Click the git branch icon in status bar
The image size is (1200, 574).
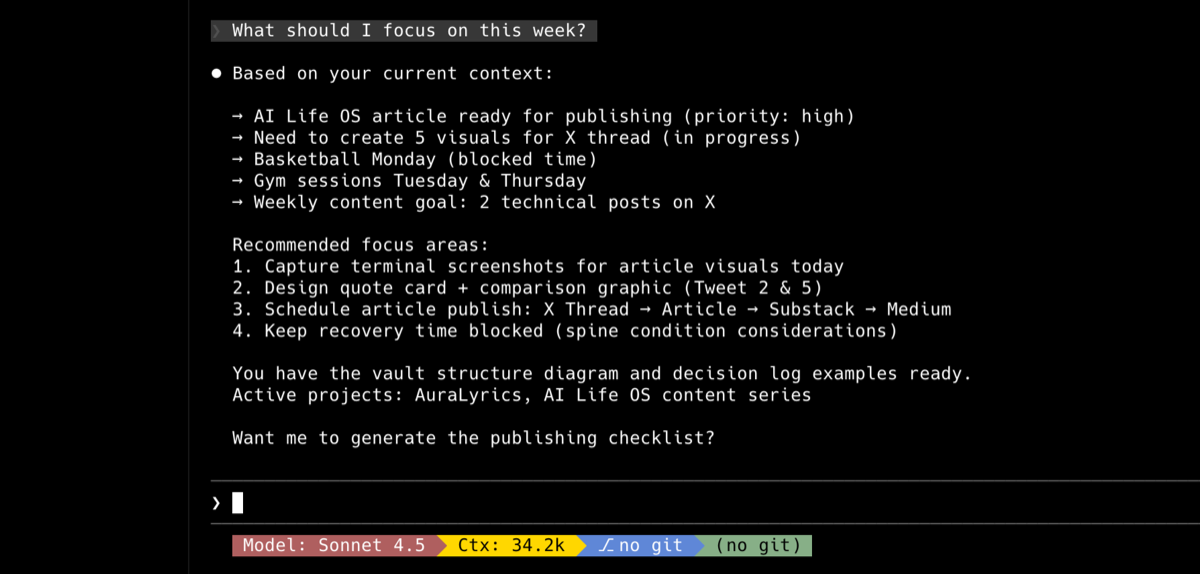tap(605, 546)
